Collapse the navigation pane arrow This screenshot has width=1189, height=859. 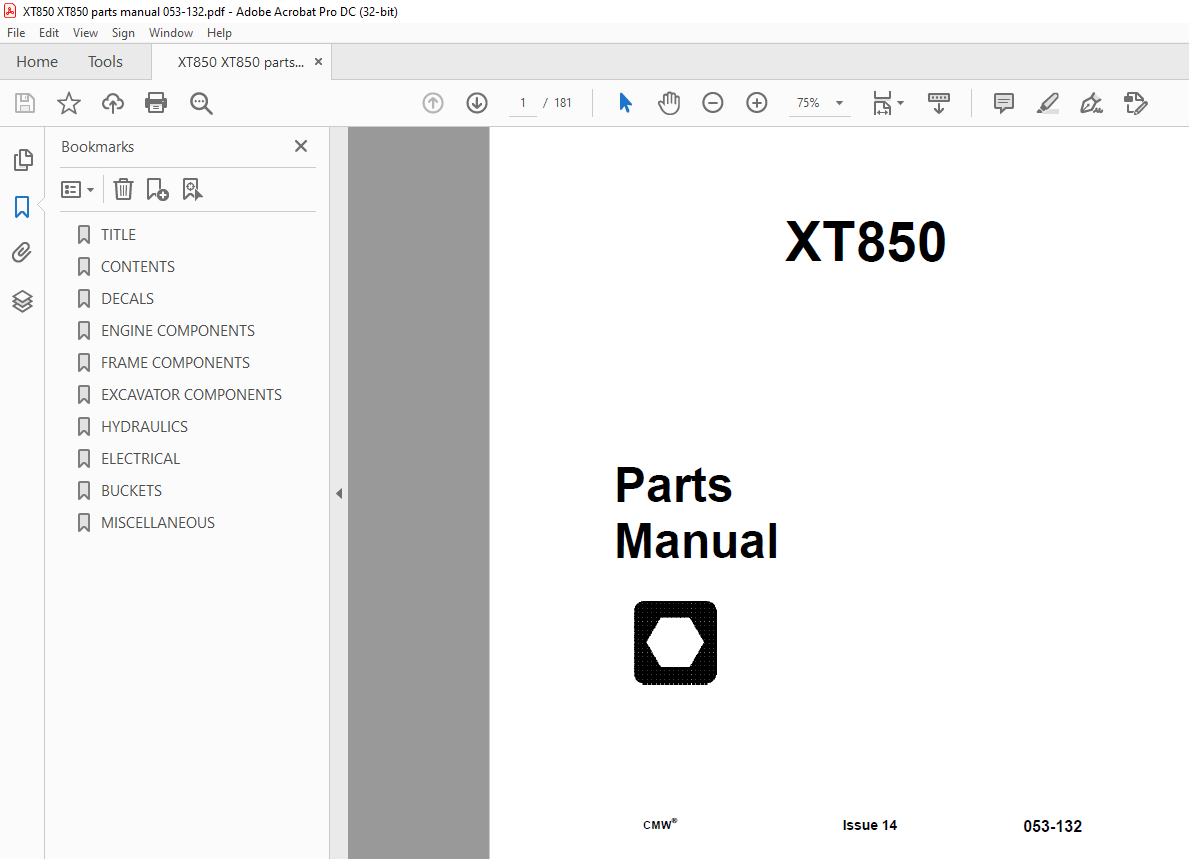[339, 494]
